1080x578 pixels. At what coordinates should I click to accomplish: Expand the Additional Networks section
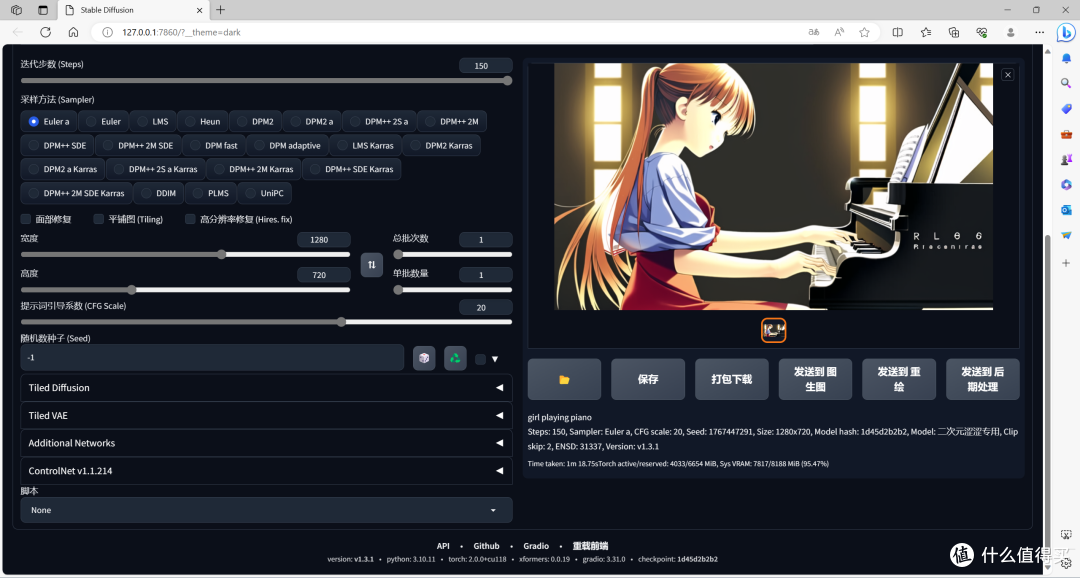click(x=267, y=443)
